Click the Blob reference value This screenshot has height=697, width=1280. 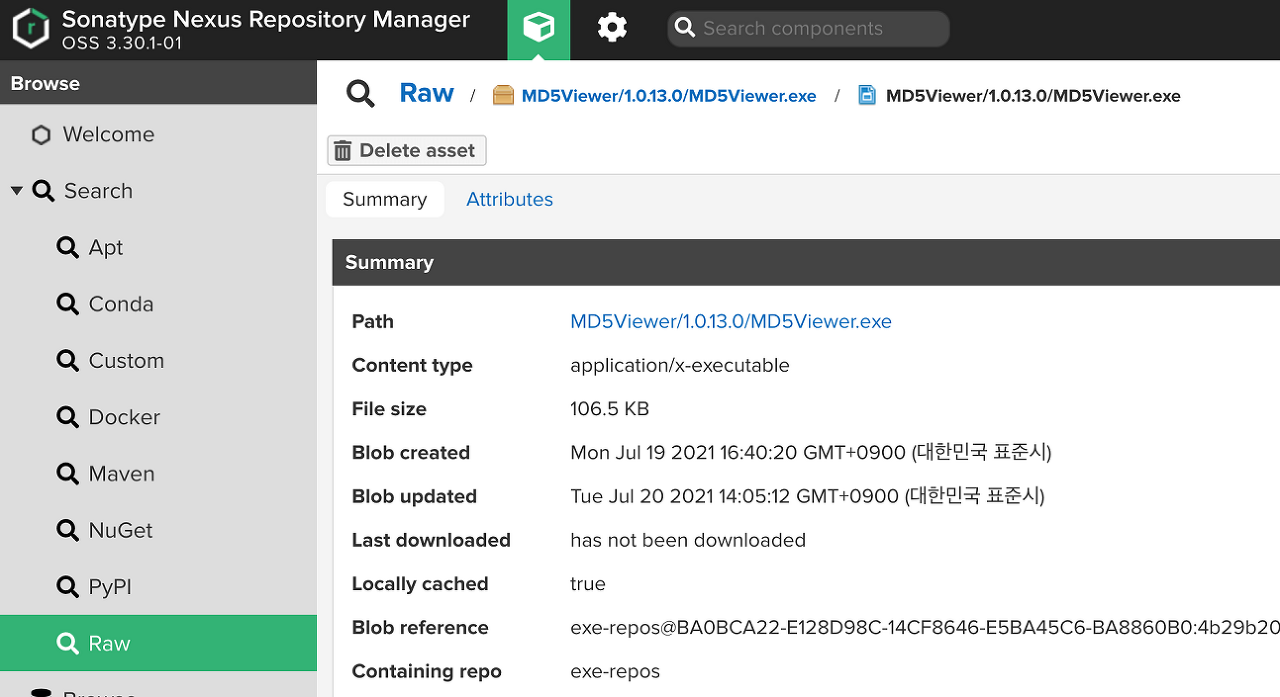point(925,628)
